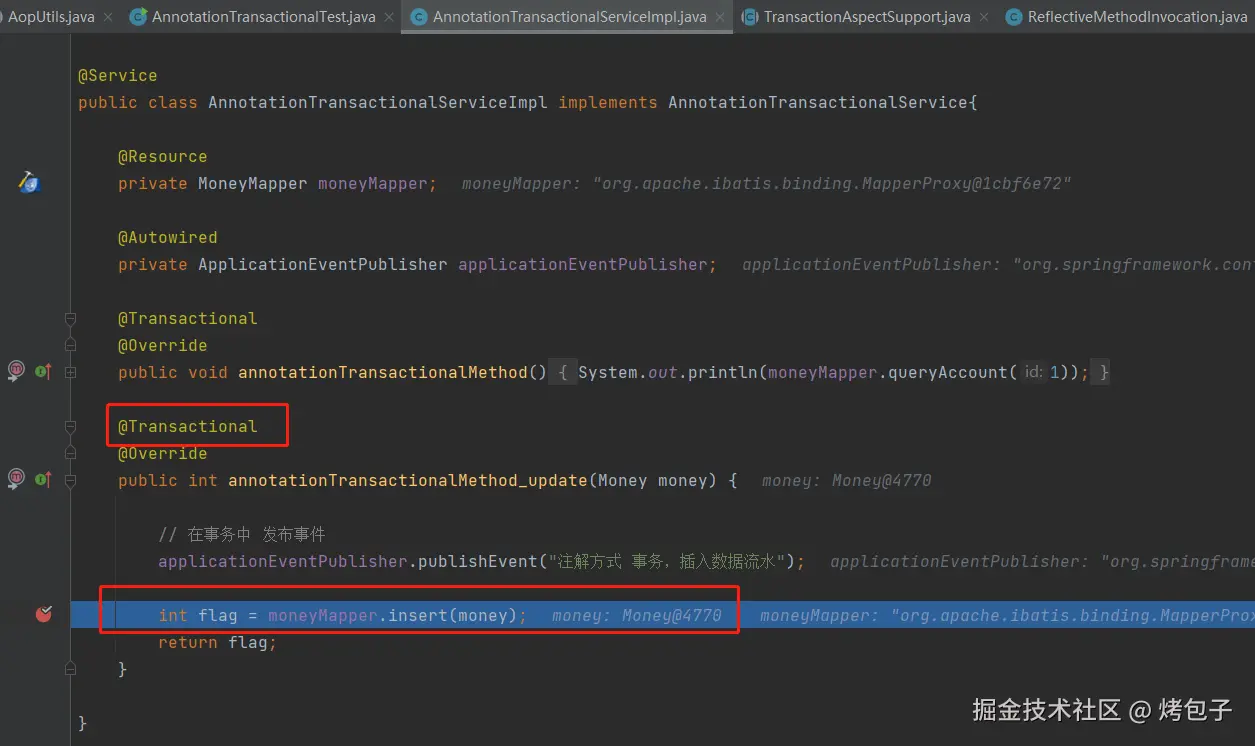Screen dimensions: 1255x746
Task: Click the red aspect gutter icon beside annotationTransactionalMethod()
Action: tap(17, 371)
